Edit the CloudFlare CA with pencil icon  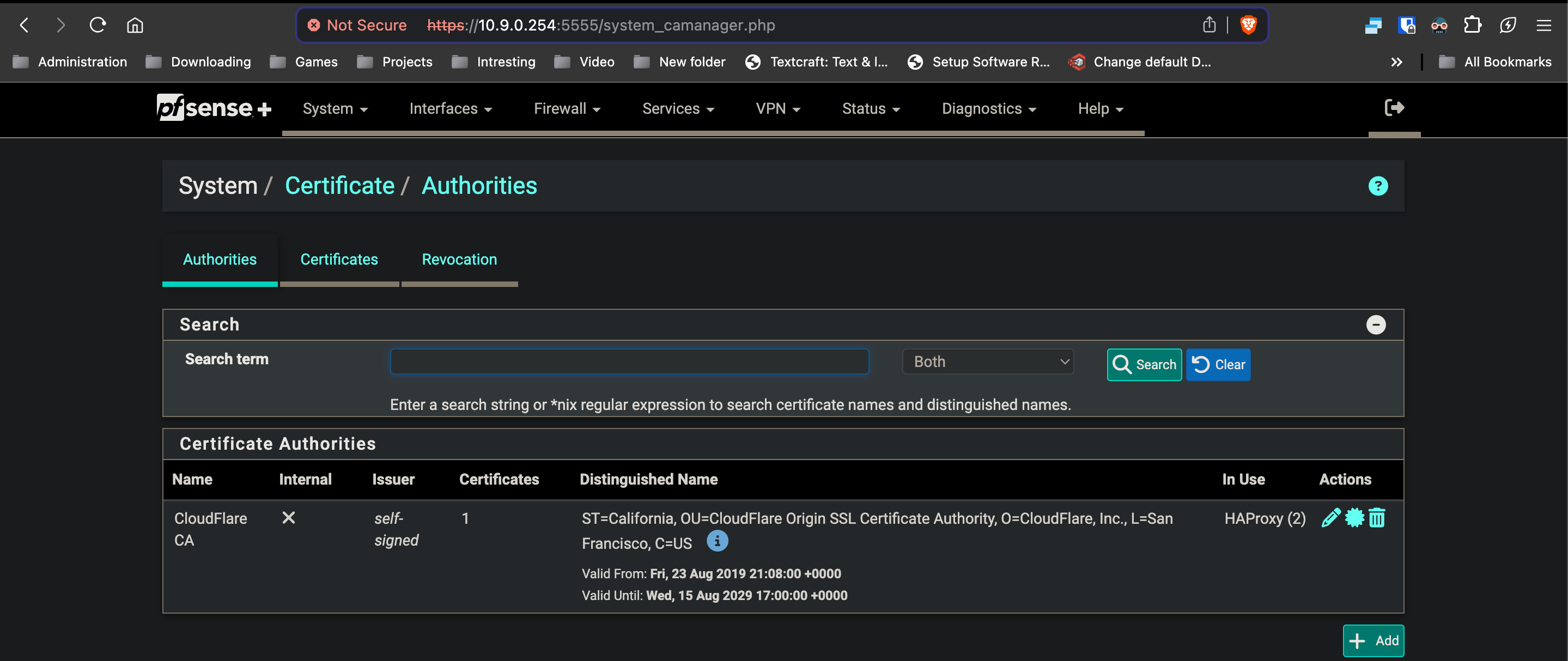(x=1331, y=517)
